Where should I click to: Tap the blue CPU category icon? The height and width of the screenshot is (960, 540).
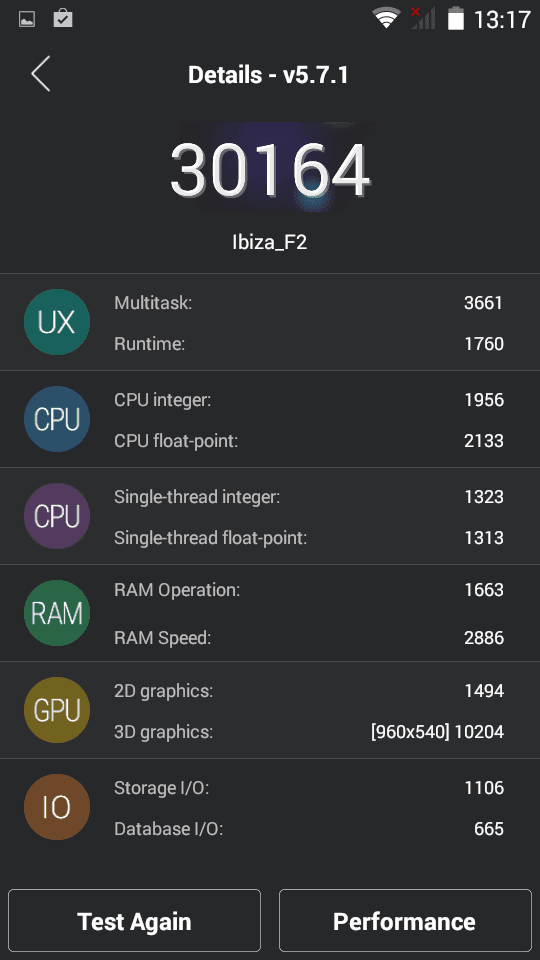pyautogui.click(x=57, y=419)
